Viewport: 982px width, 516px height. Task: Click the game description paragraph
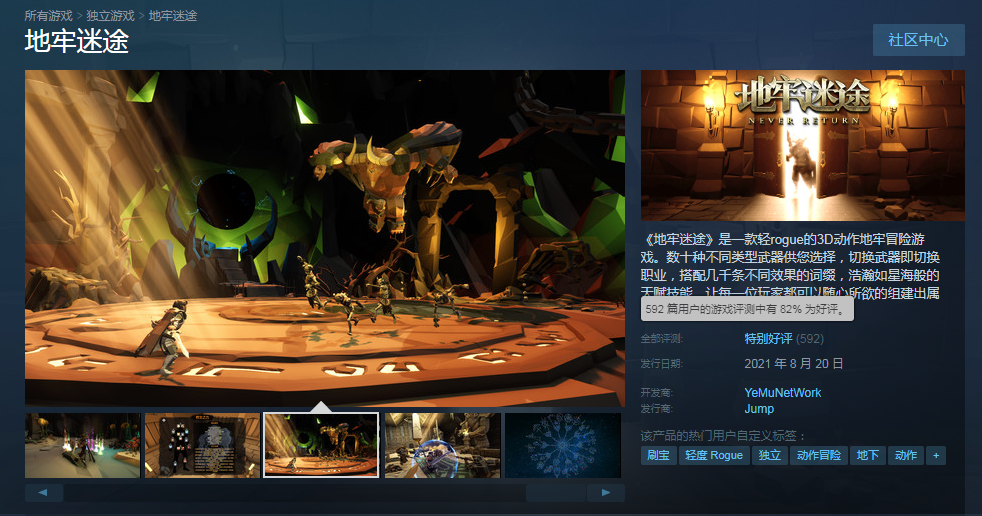point(790,265)
